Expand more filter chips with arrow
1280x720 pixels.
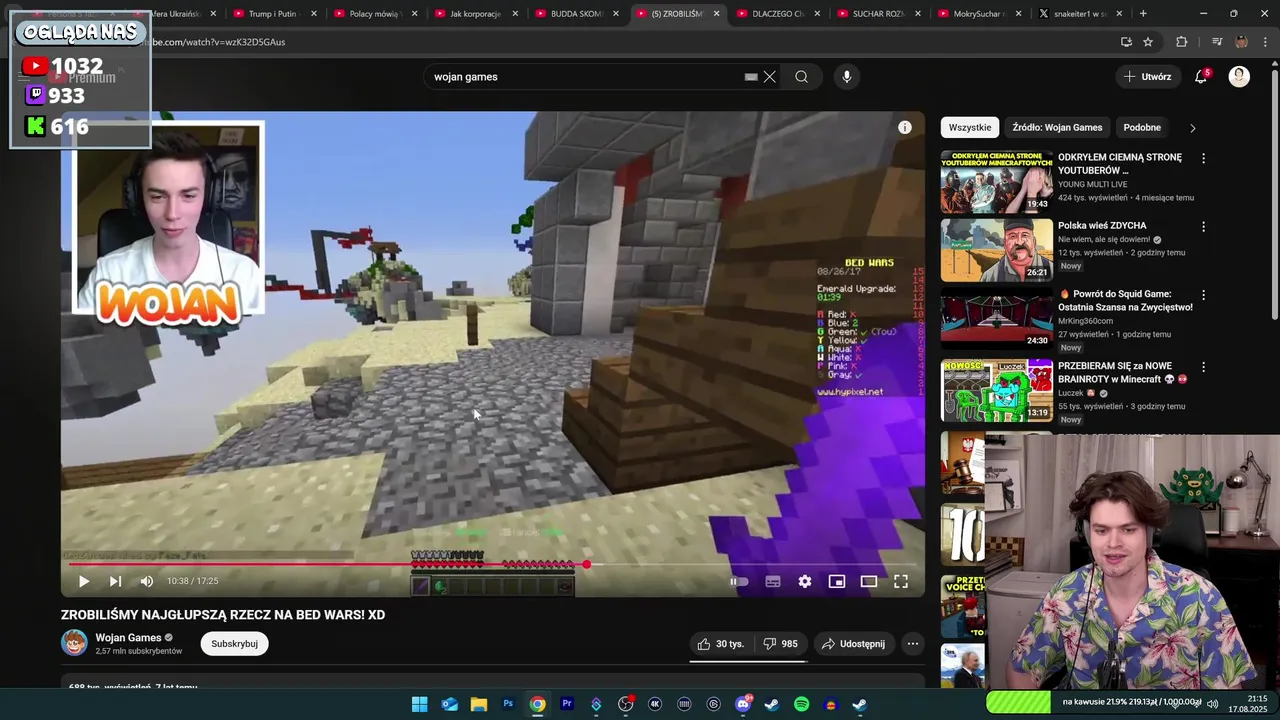coord(1192,127)
